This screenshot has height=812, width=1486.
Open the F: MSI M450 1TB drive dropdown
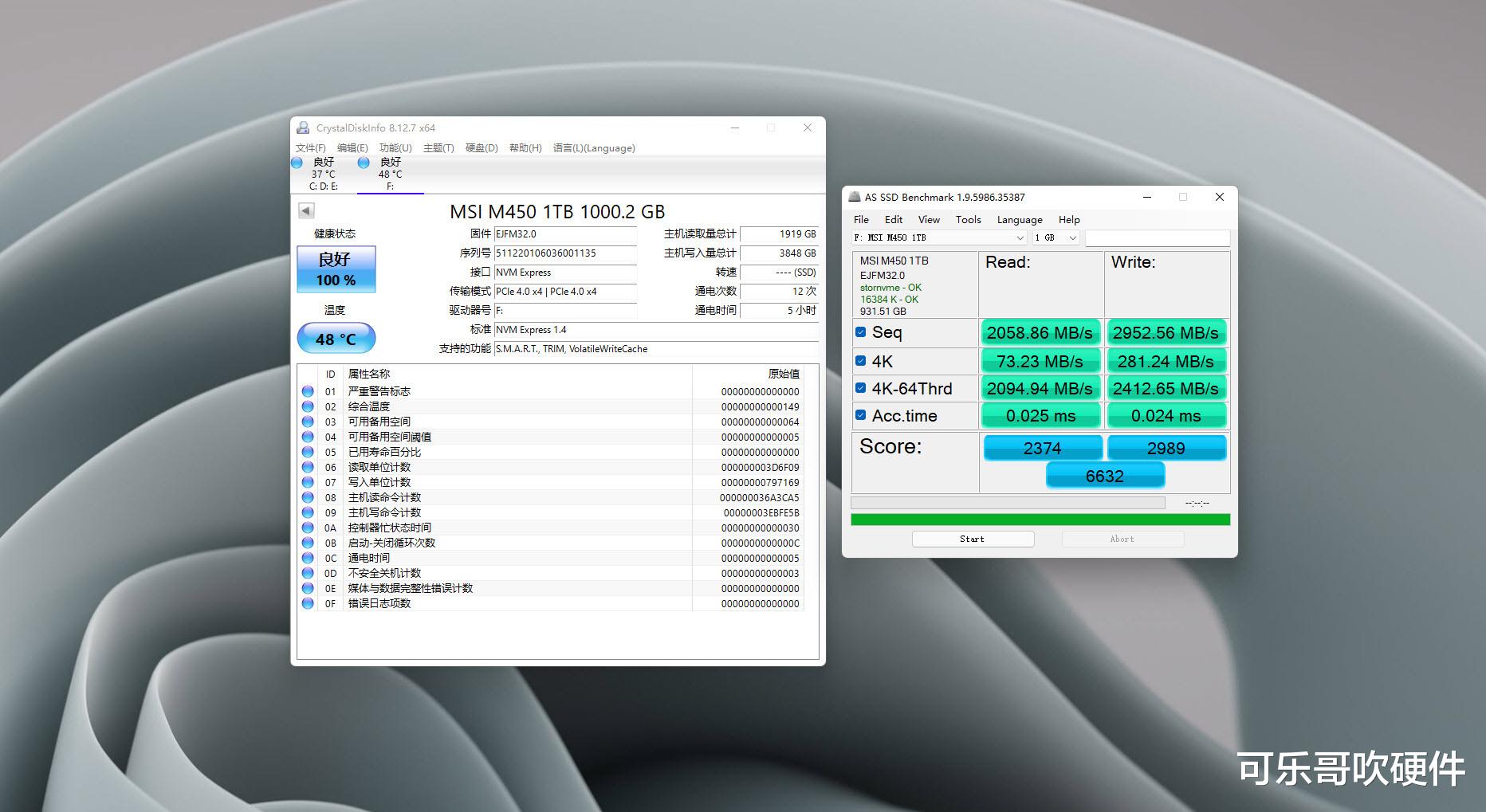coord(938,237)
